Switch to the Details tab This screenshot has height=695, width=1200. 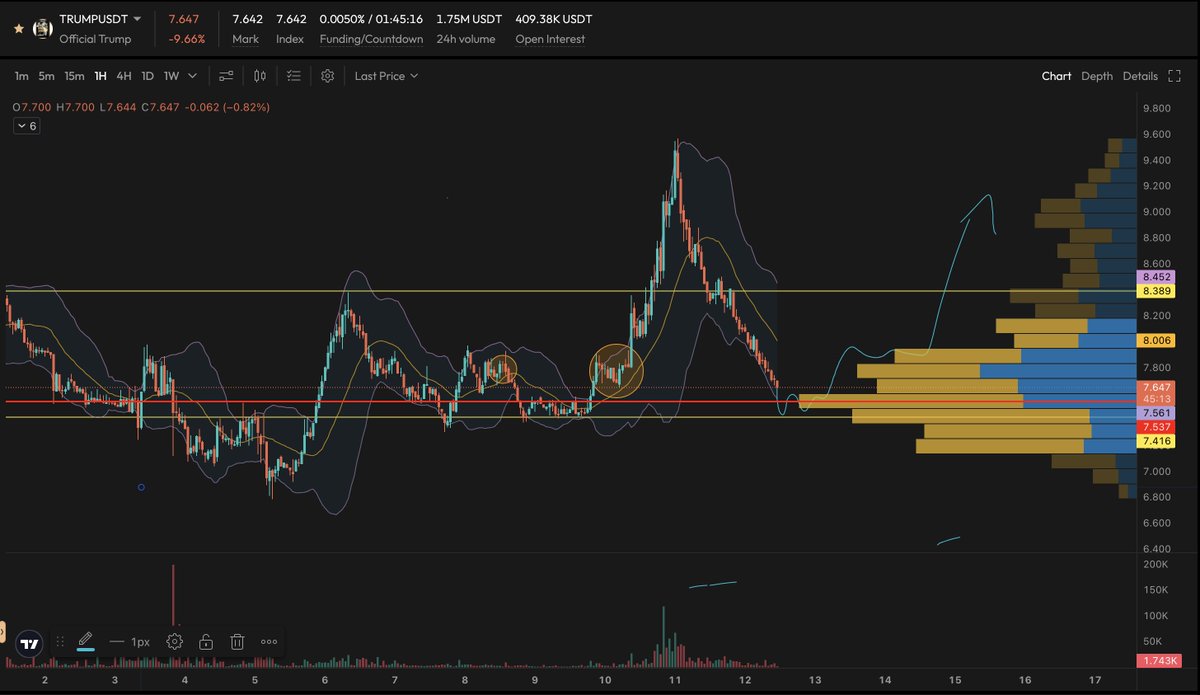pyautogui.click(x=1140, y=76)
